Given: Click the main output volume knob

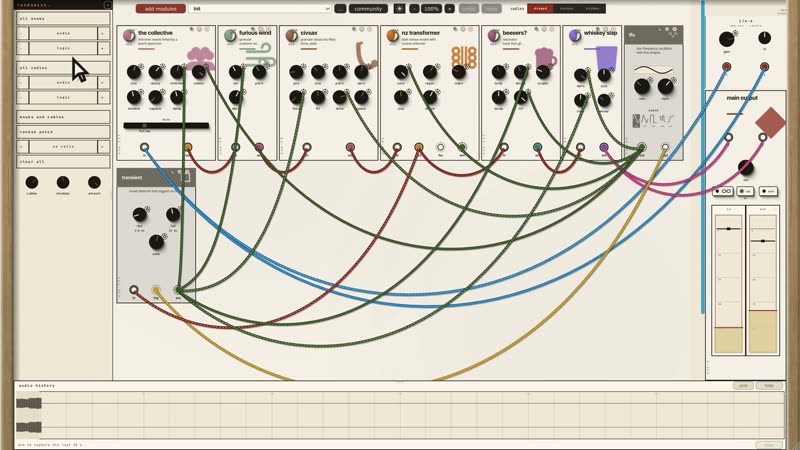Looking at the screenshot, I should 745,167.
